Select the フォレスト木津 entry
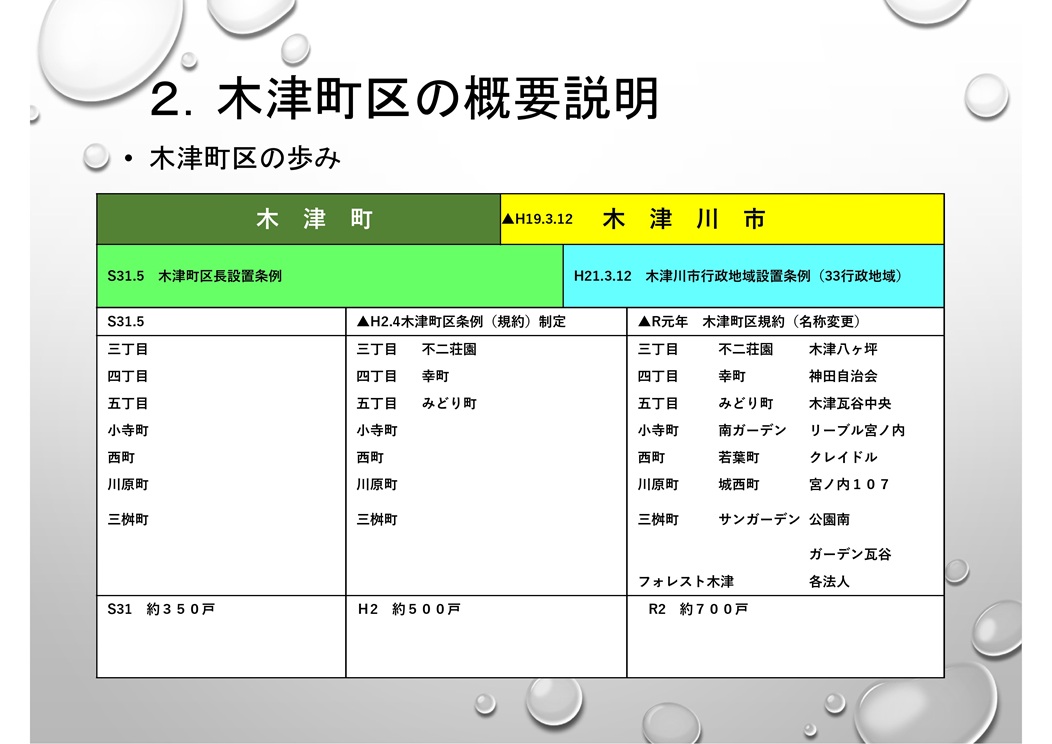 tap(686, 581)
